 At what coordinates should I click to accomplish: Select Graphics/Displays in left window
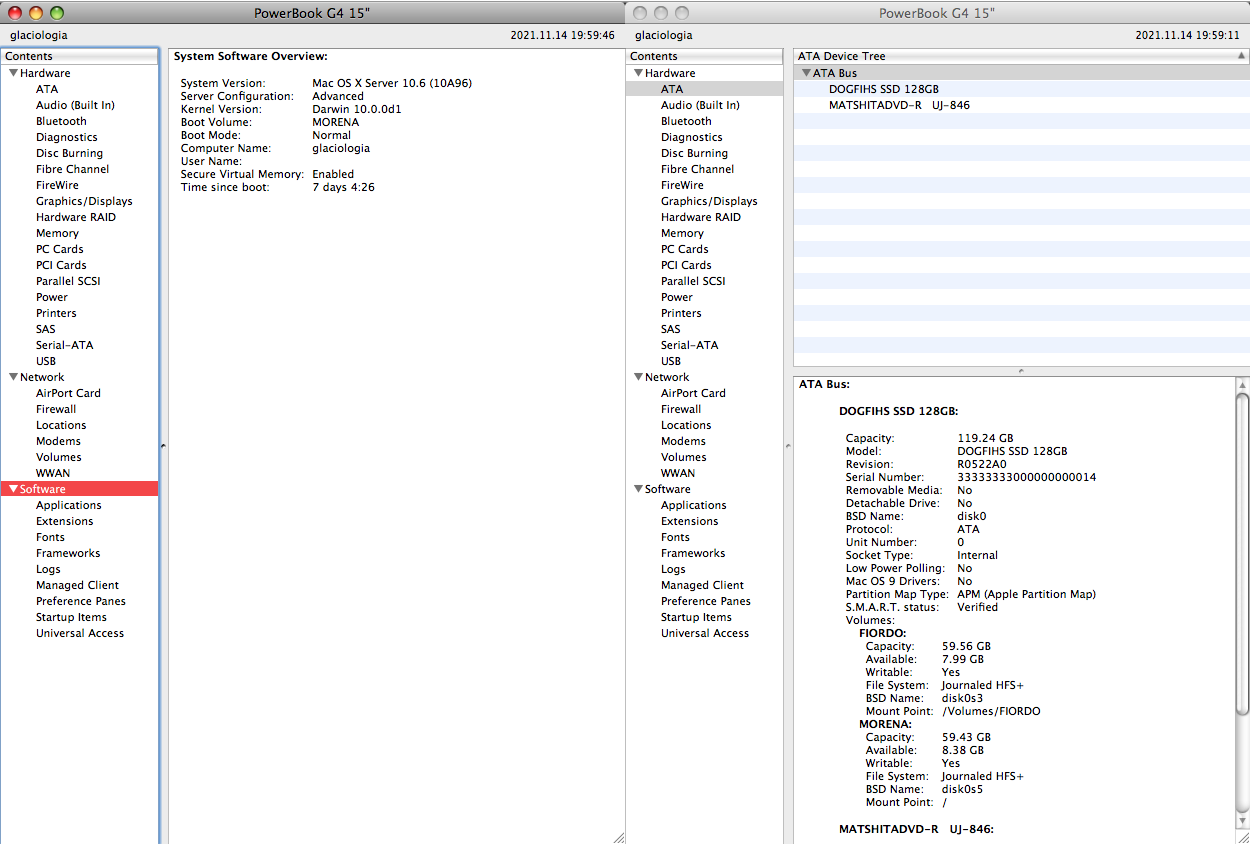click(x=84, y=201)
